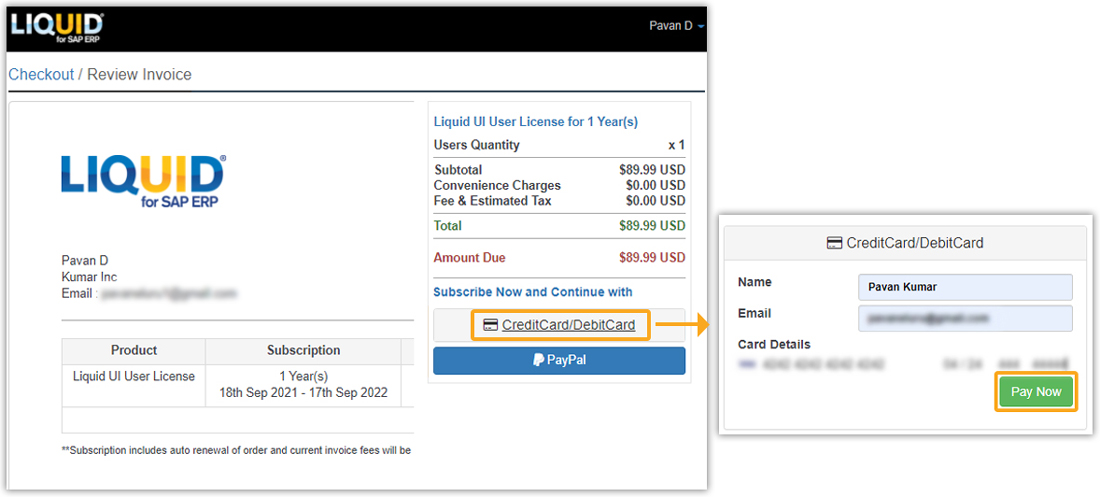Go to the Checkout breadcrumb link
The height and width of the screenshot is (497, 1100).
point(41,74)
